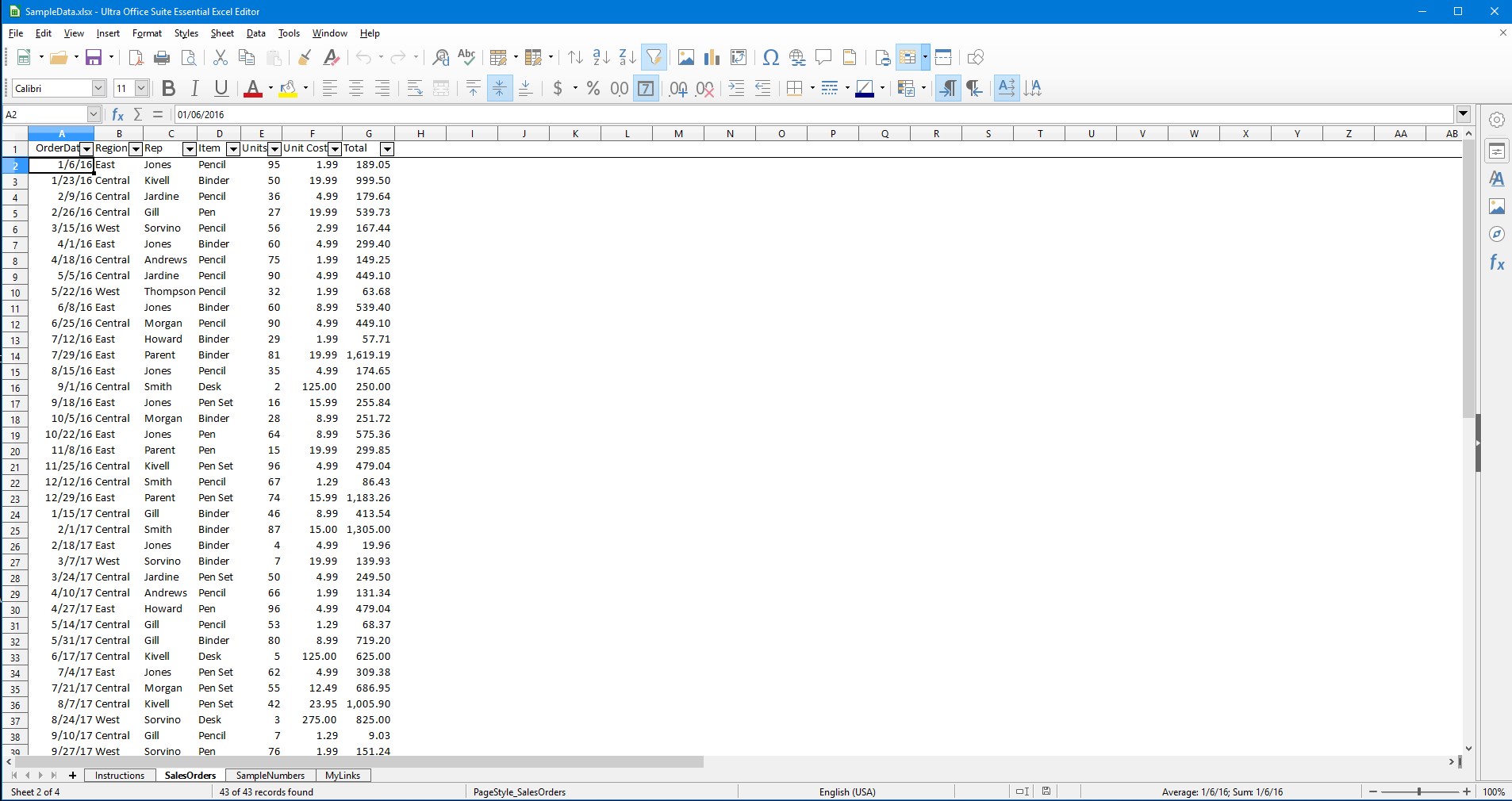This screenshot has width=1512, height=801.
Task: Open the Rep filter dropdown
Action: point(190,149)
